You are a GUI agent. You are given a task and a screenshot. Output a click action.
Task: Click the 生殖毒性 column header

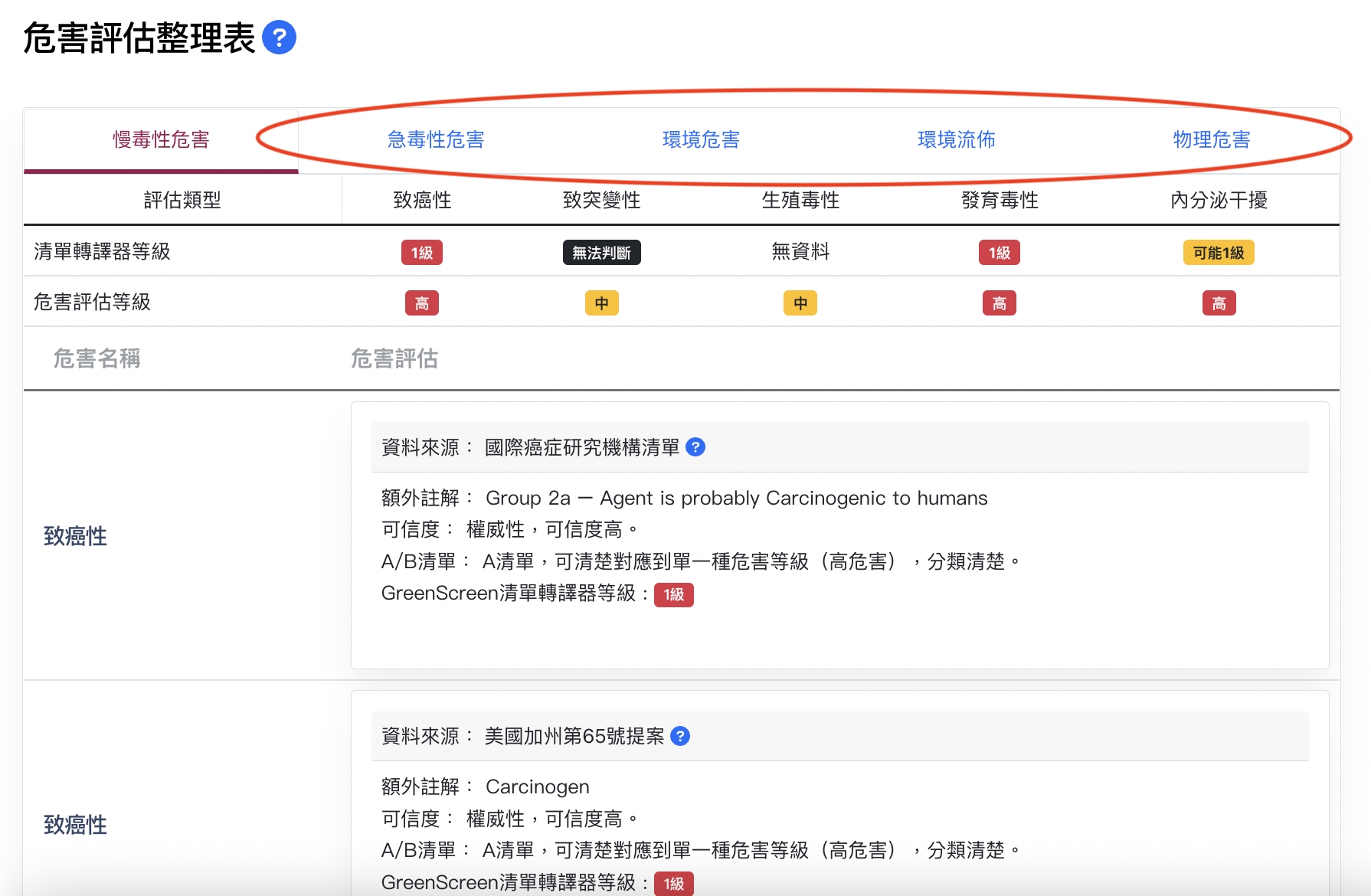pos(800,200)
